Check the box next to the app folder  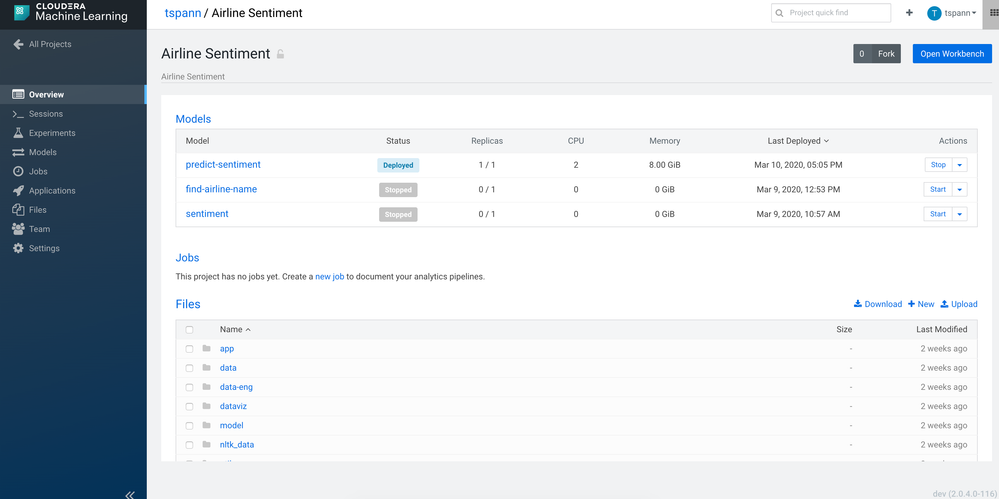pyautogui.click(x=189, y=349)
